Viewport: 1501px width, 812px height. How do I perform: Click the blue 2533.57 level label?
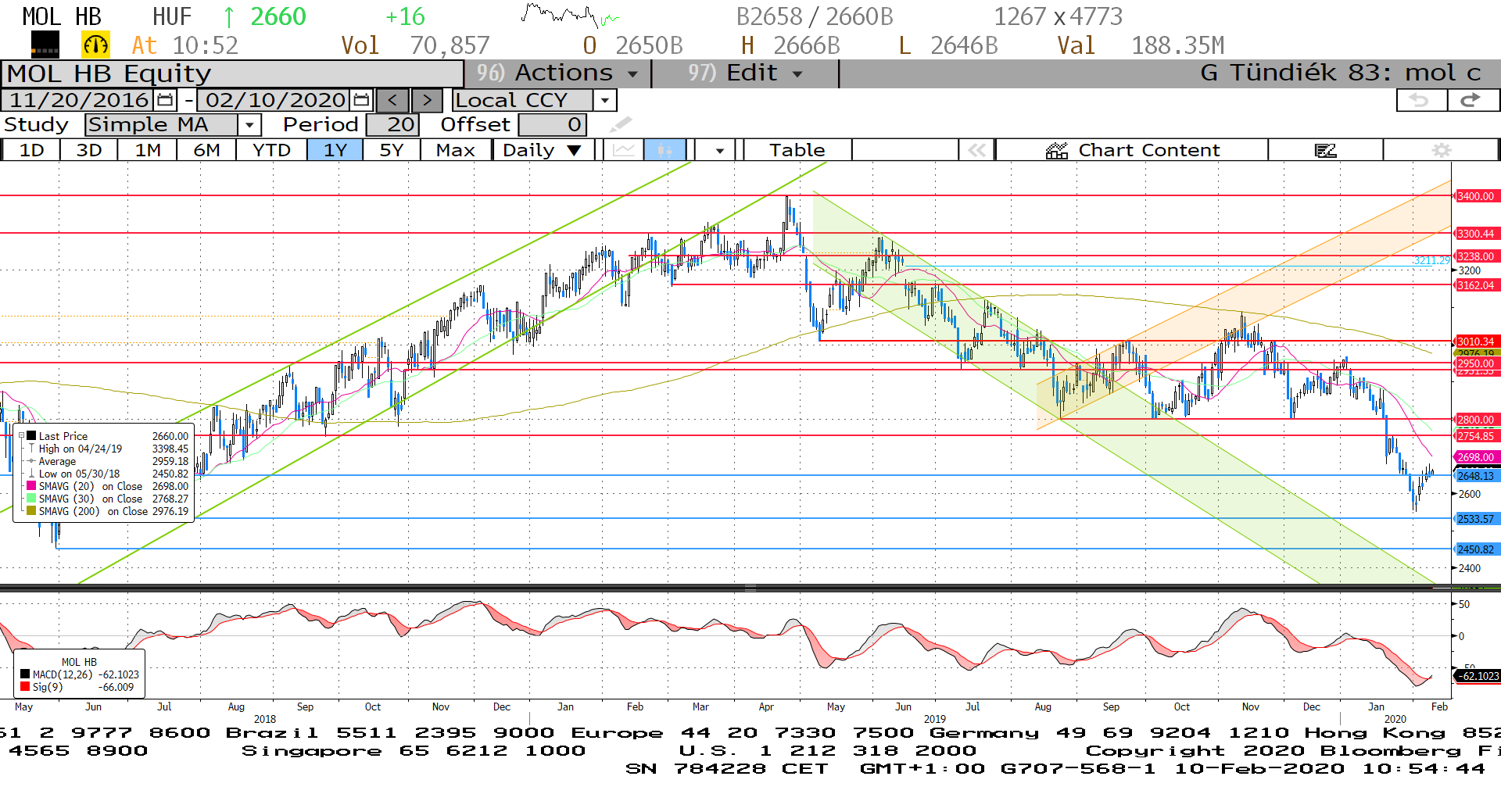pos(1476,519)
